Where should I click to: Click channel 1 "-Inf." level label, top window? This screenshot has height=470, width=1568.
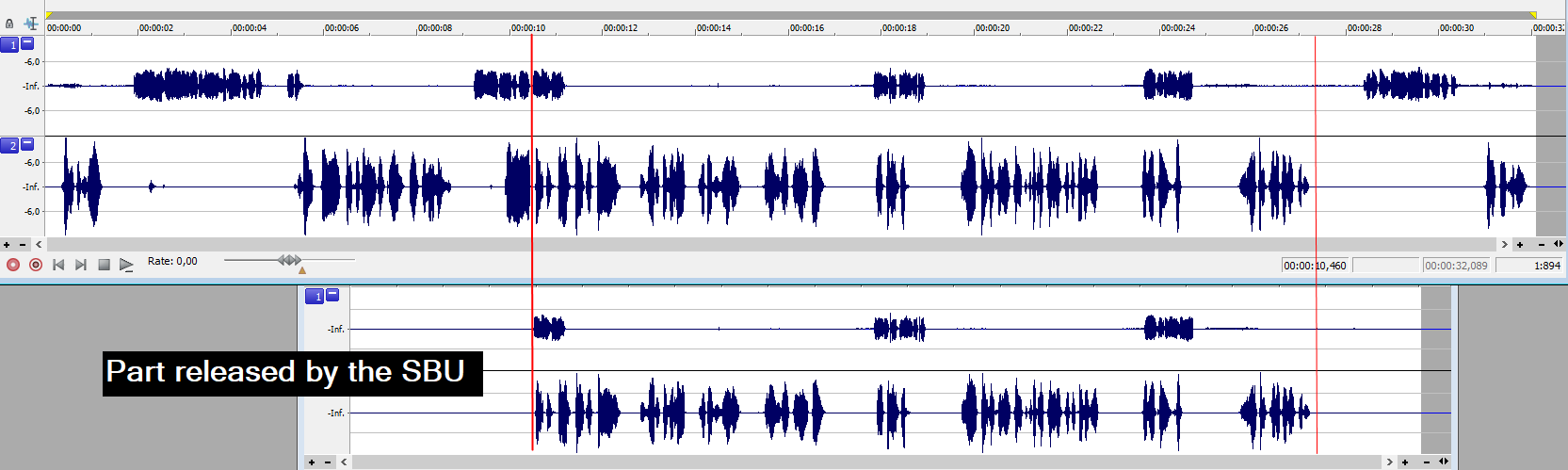click(31, 87)
